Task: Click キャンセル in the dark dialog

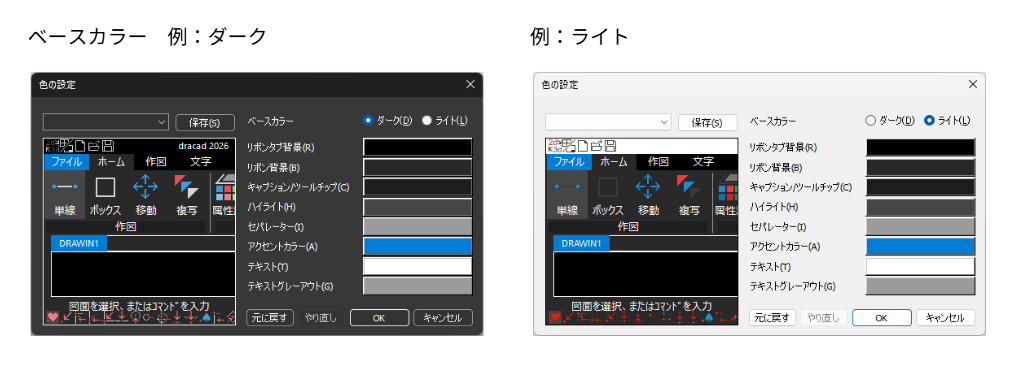Action: coord(443,318)
